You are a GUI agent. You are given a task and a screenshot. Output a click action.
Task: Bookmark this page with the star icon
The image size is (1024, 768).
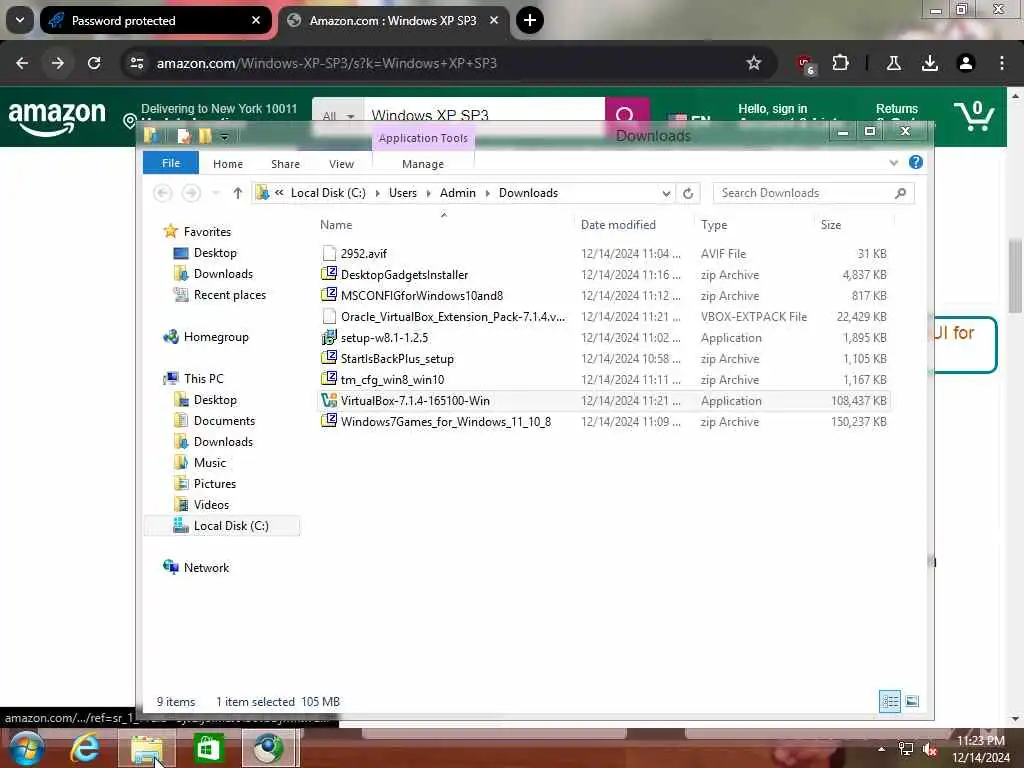pos(754,63)
